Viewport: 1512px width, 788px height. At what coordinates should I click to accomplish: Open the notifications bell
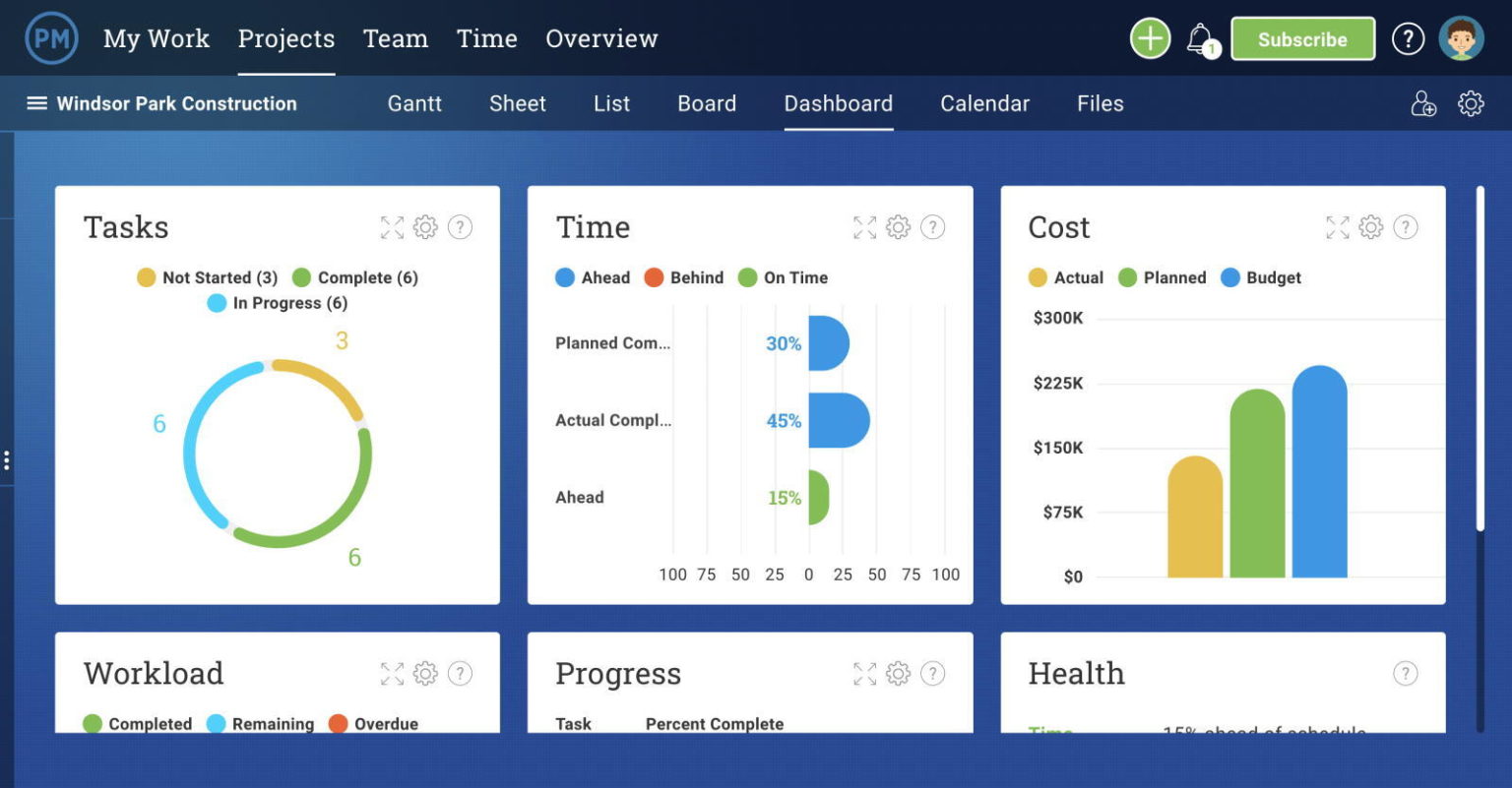[x=1200, y=39]
